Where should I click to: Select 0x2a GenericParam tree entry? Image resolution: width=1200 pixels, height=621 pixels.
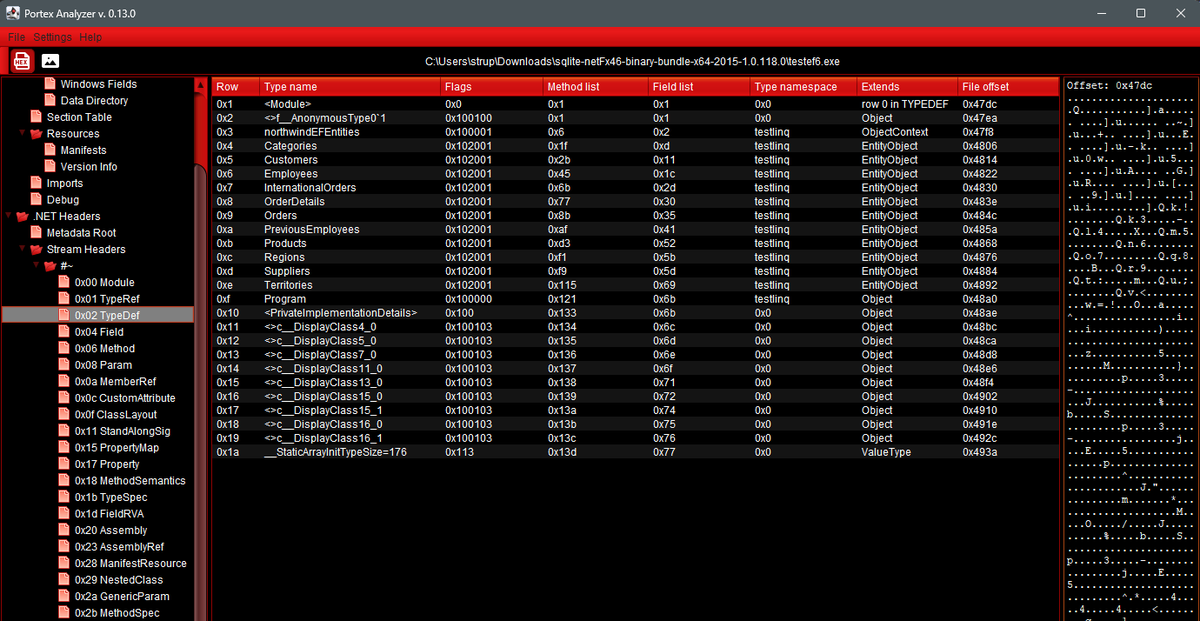click(x=122, y=596)
